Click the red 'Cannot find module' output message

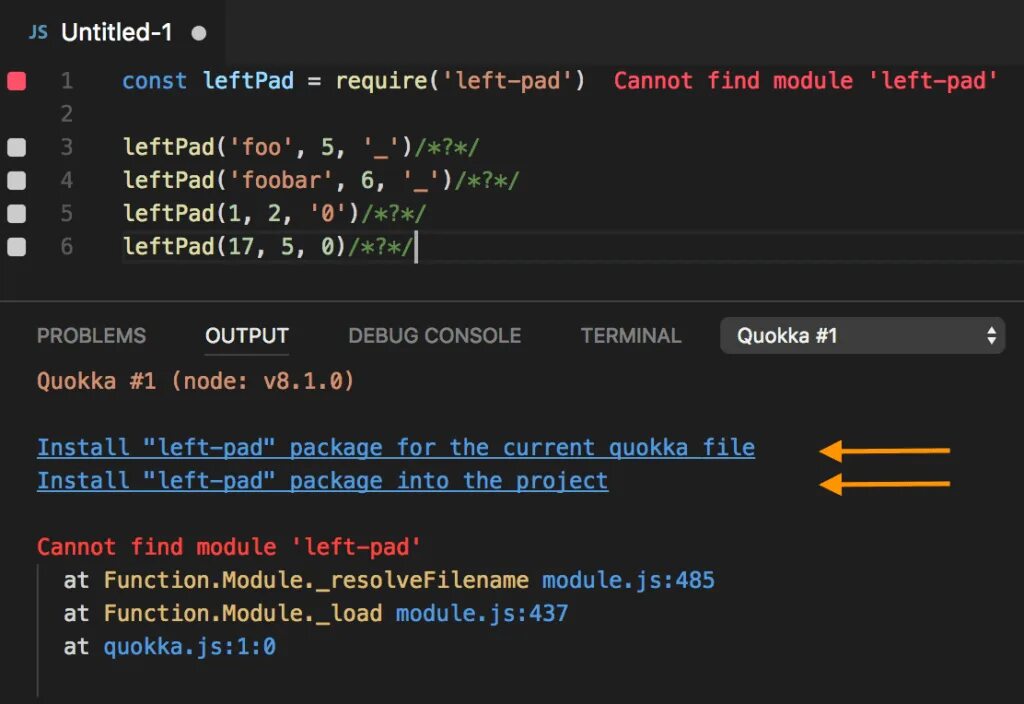coord(229,547)
